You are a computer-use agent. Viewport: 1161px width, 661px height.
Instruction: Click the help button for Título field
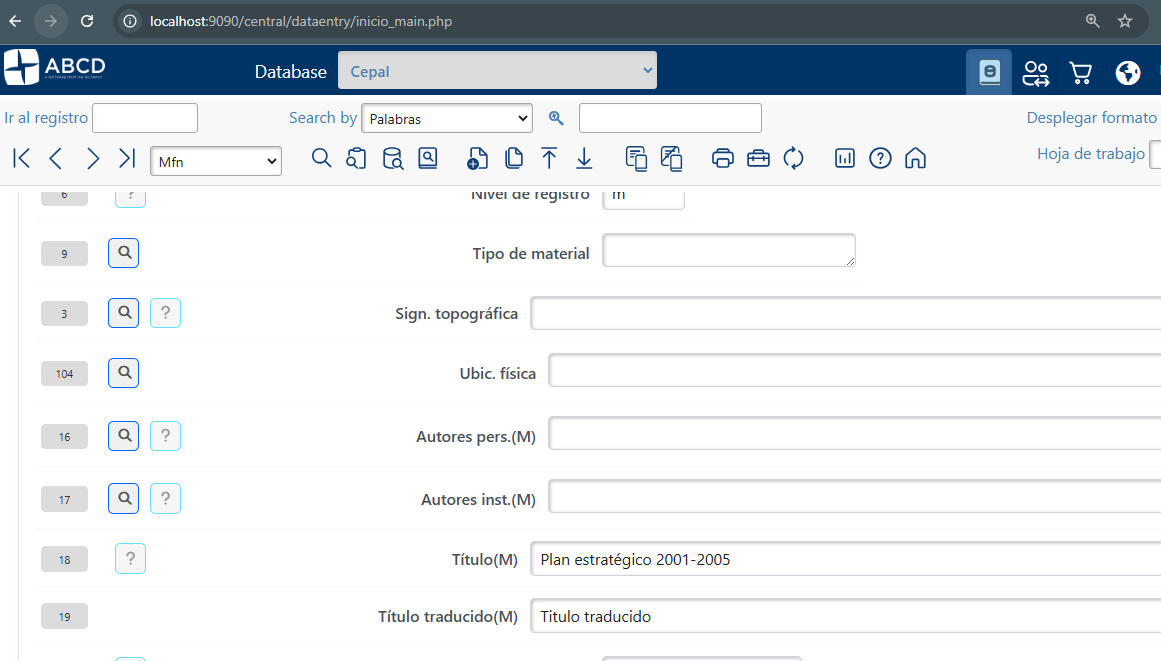[130, 559]
